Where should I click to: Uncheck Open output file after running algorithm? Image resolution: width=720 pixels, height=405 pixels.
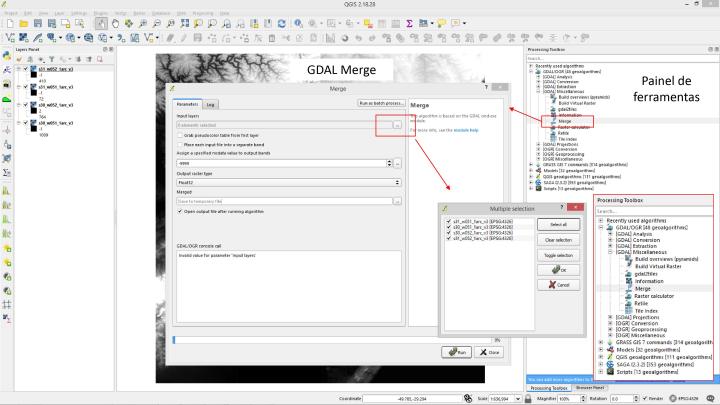click(x=180, y=212)
